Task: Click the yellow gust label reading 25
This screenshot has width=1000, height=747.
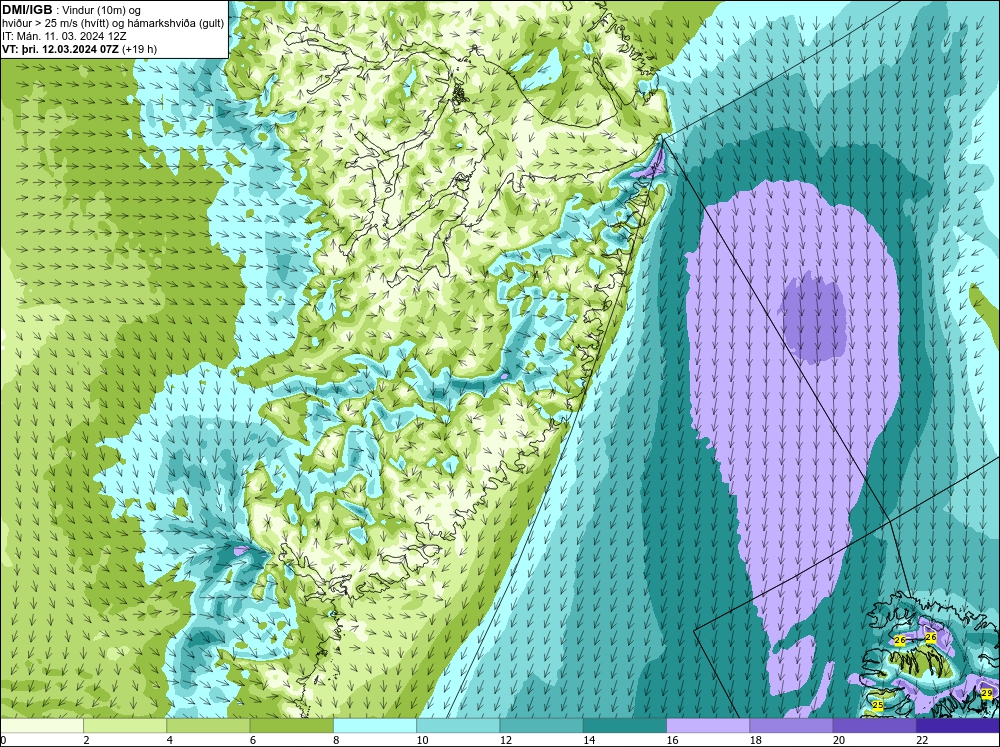Action: 878,705
